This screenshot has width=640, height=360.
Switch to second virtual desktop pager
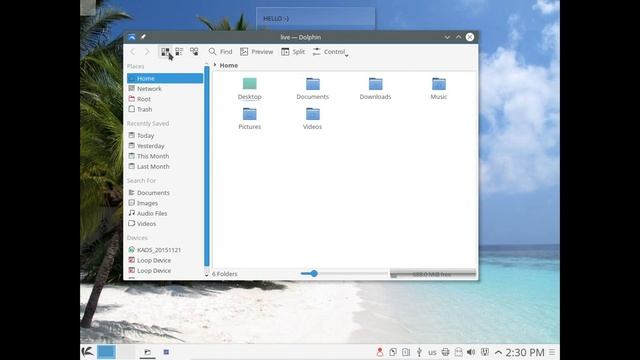pos(126,352)
